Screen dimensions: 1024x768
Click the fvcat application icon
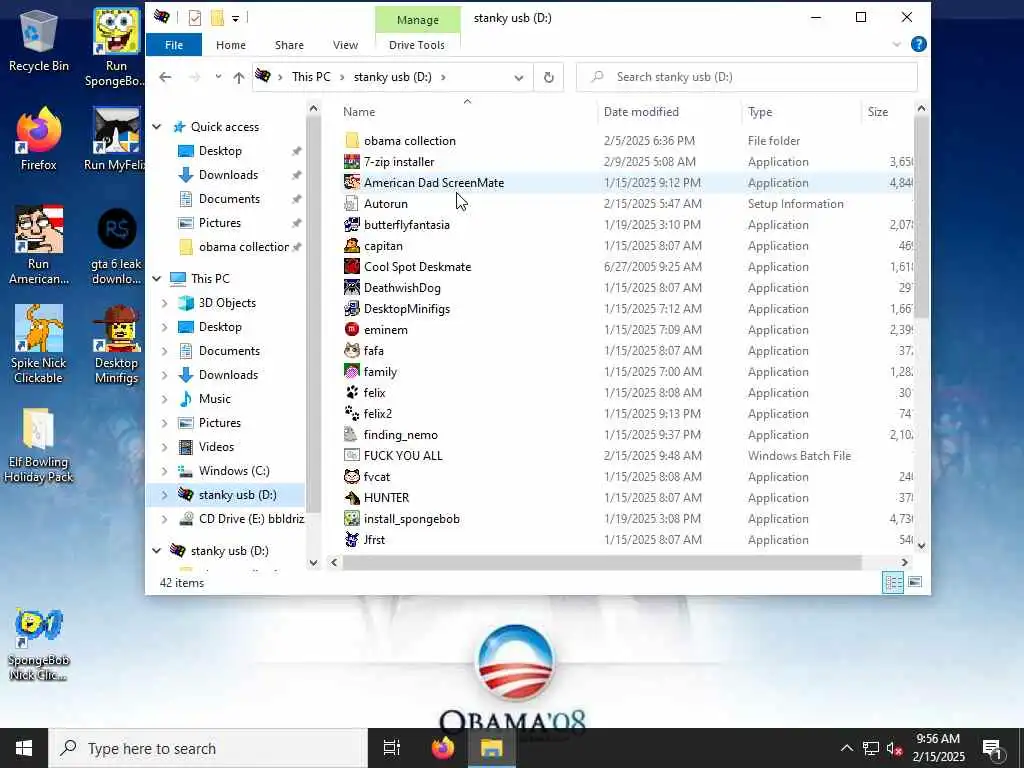tap(352, 476)
